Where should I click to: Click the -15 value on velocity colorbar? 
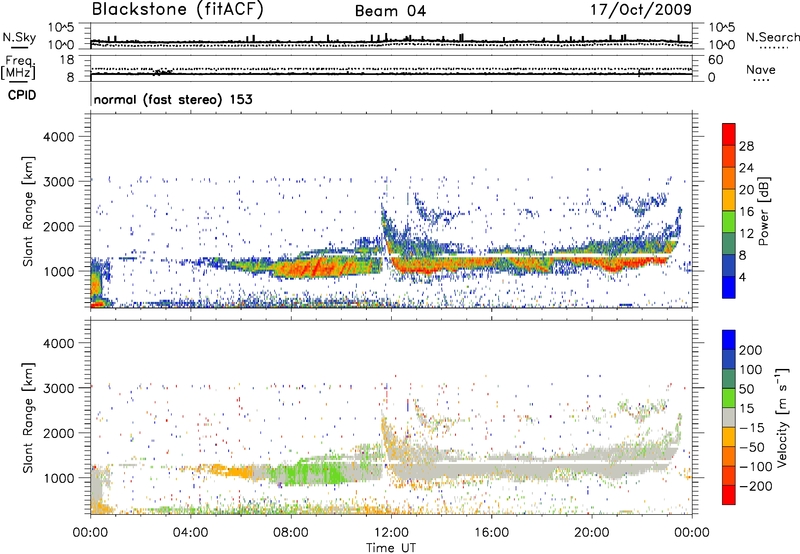[752, 427]
